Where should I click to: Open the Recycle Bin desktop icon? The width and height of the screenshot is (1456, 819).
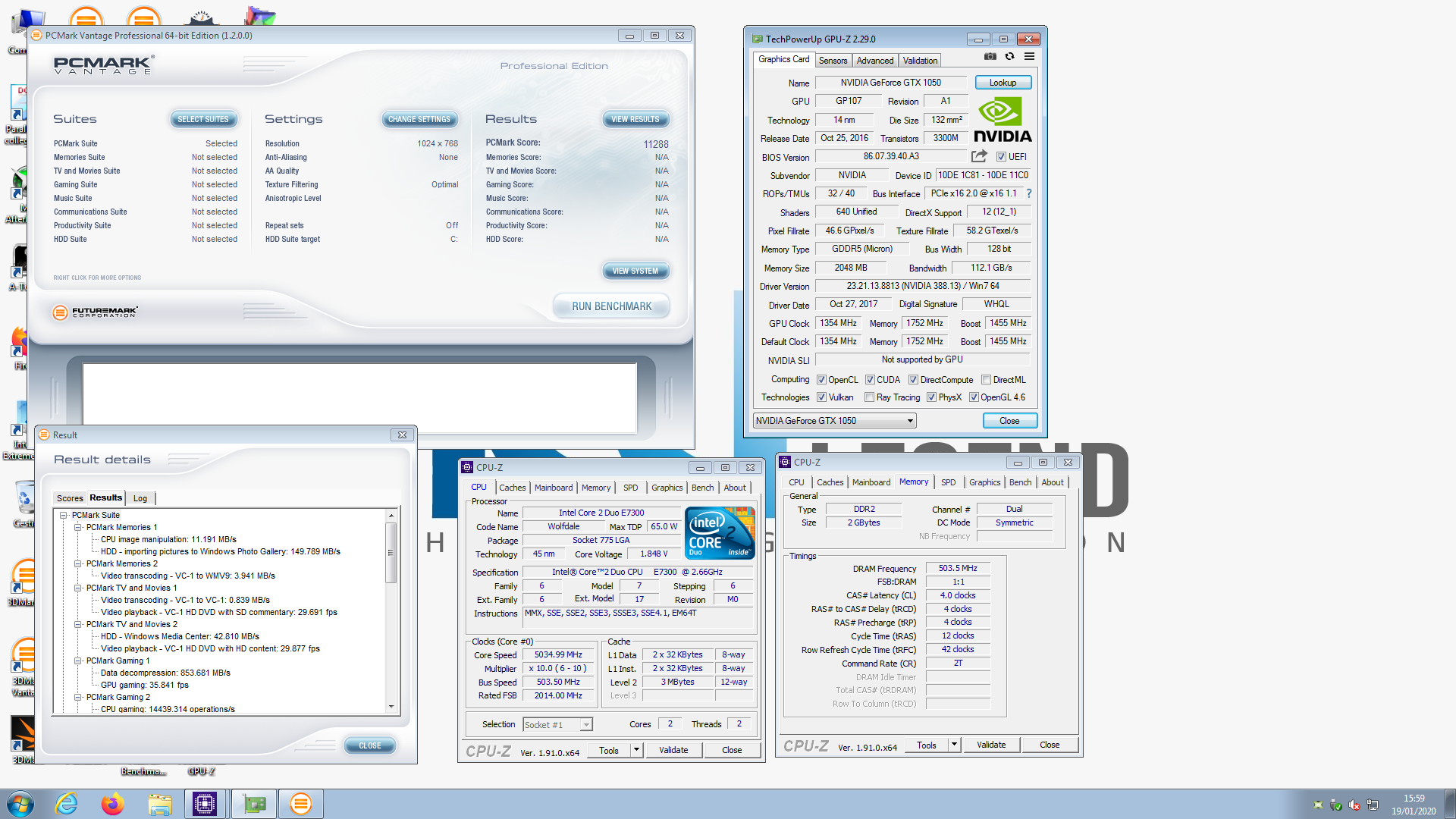[24, 504]
